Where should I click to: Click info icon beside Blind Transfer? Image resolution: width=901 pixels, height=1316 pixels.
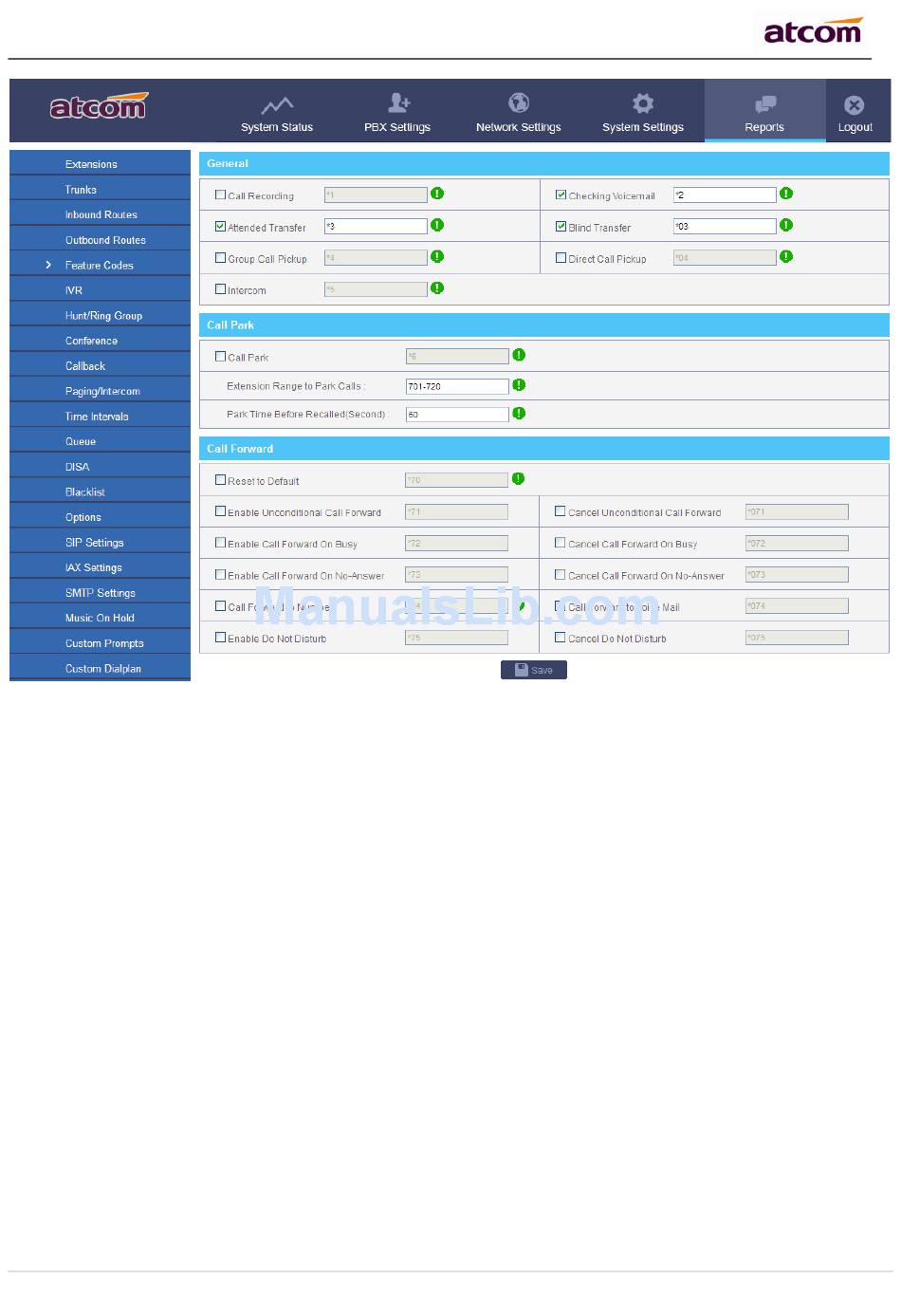(786, 225)
